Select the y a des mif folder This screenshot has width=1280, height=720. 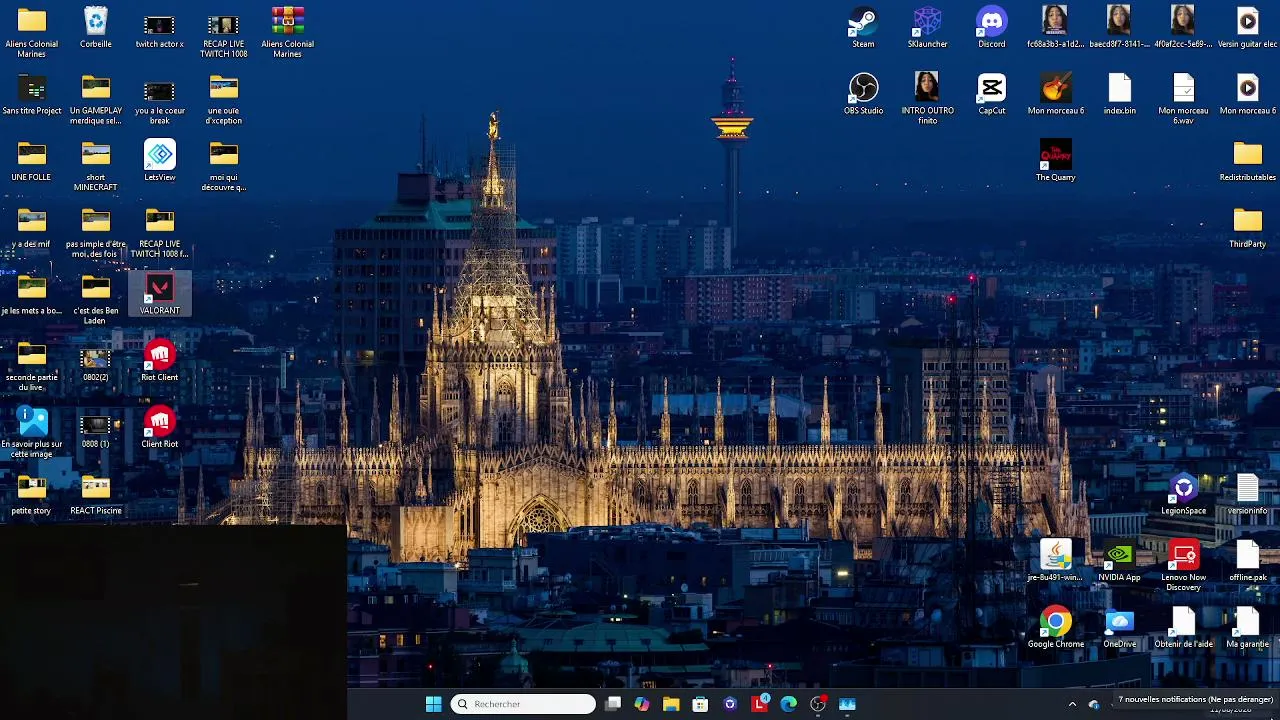point(32,222)
